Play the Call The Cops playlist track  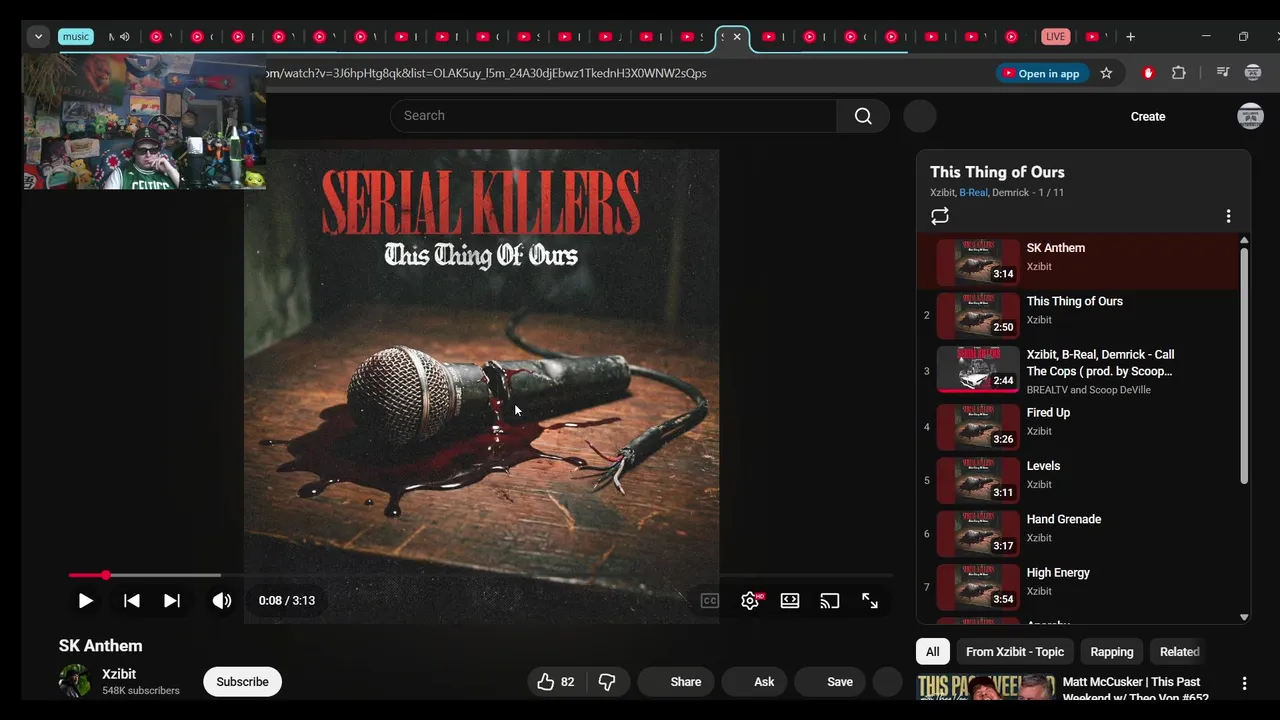pos(1078,371)
